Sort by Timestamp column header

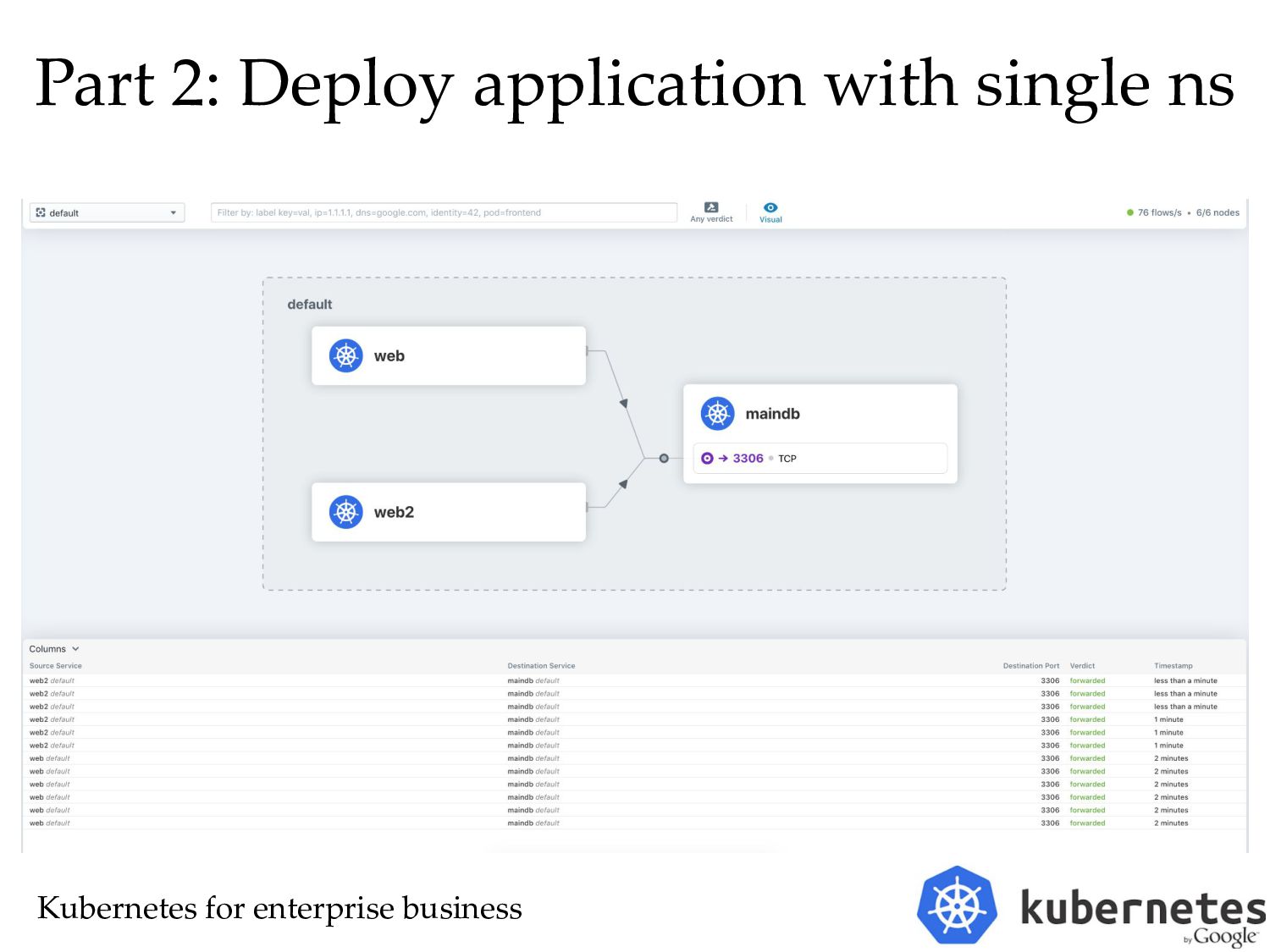(x=1173, y=666)
